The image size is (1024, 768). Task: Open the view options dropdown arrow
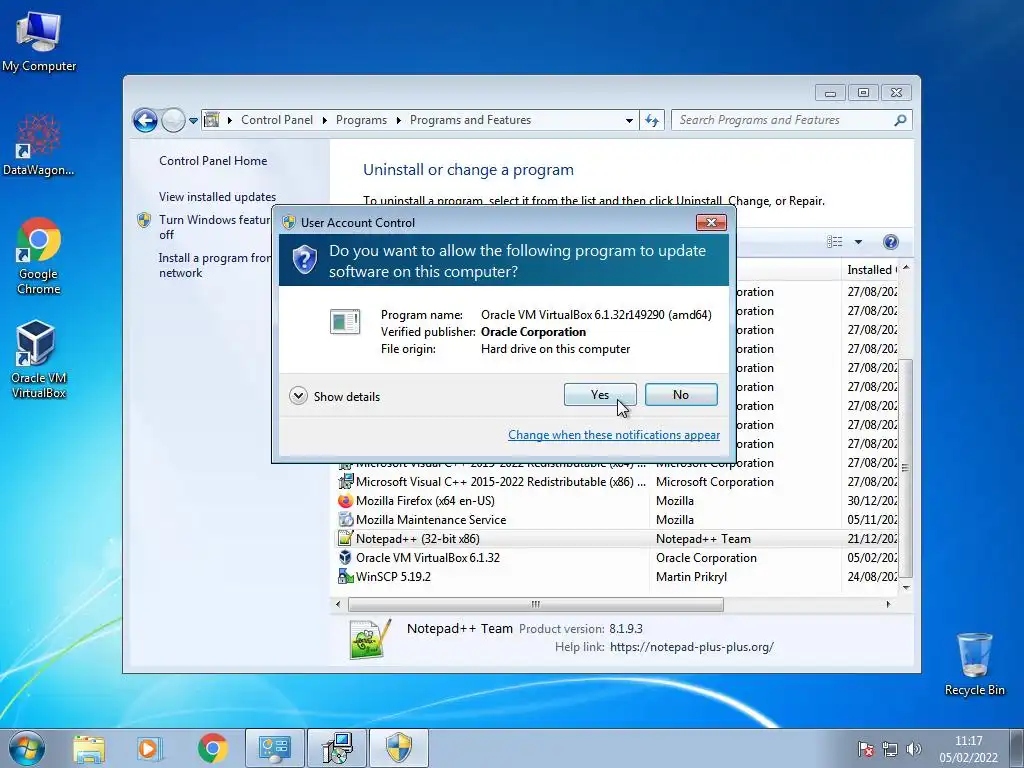858,242
